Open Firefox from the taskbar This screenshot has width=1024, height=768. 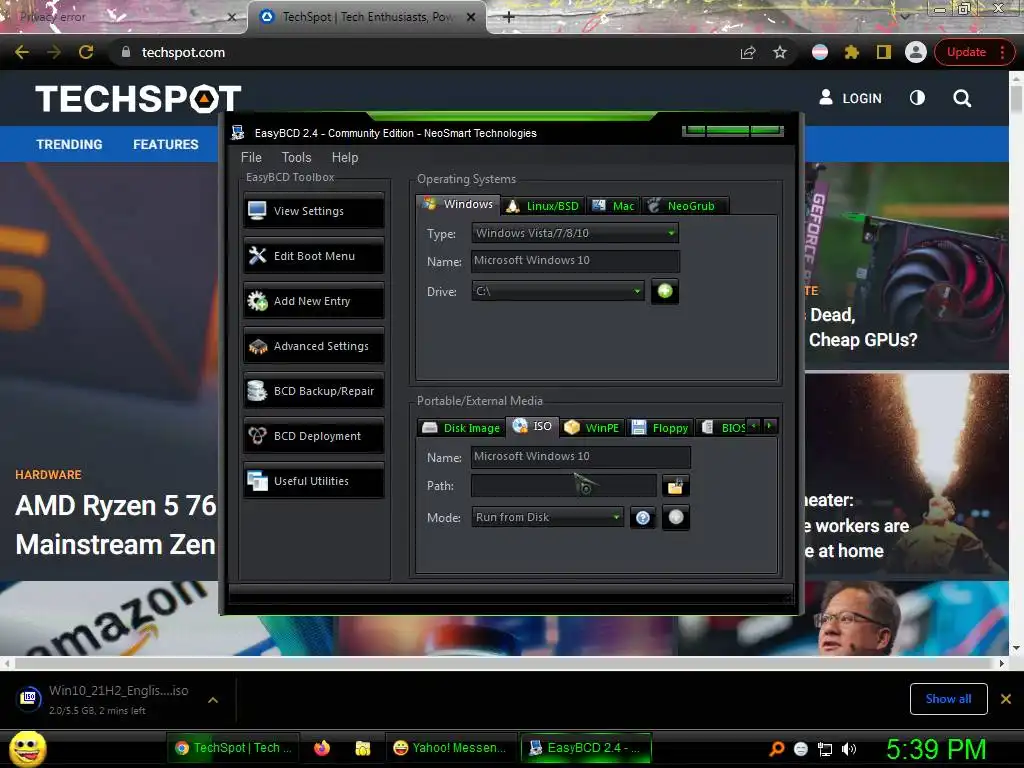322,748
